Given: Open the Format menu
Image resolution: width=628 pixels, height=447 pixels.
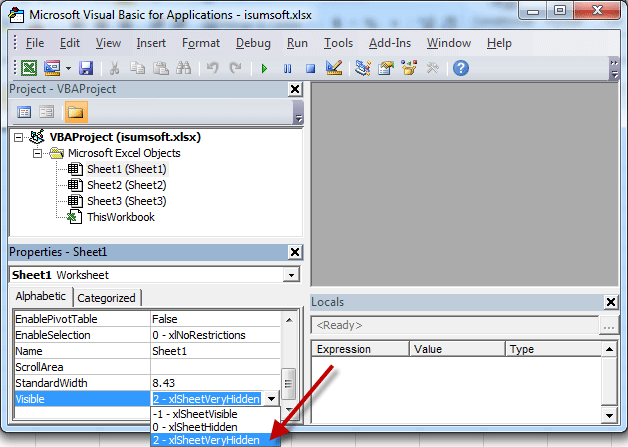Looking at the screenshot, I should coord(201,43).
